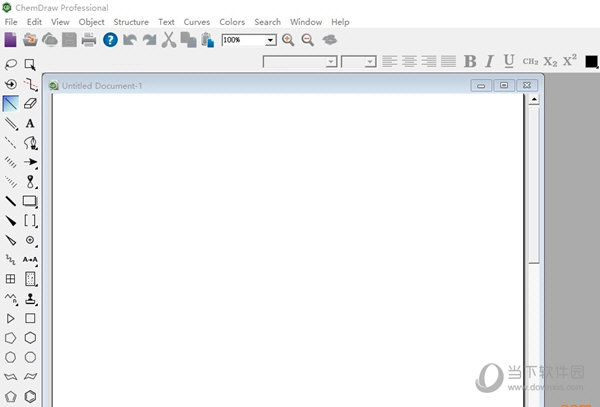Choose the Bold Bond tool
600x407 pixels.
coord(11,201)
